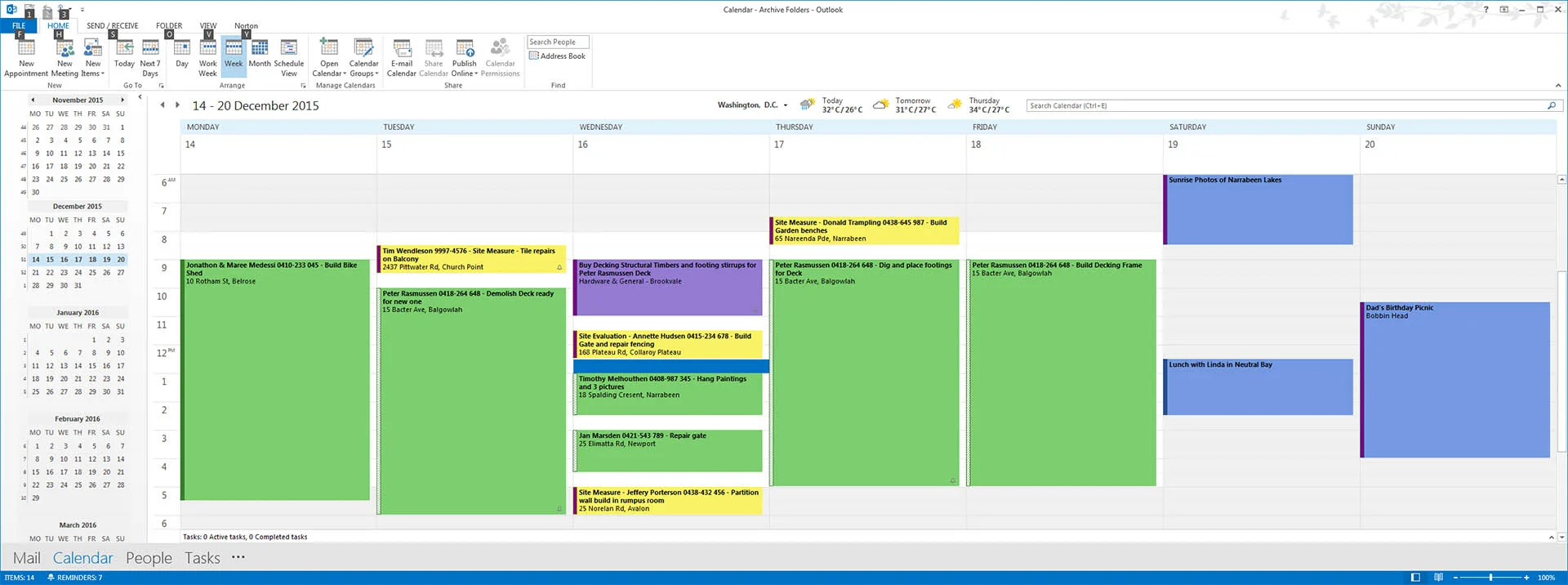
Task: Select the Jan Marsden Repair gate appointment
Action: [668, 451]
